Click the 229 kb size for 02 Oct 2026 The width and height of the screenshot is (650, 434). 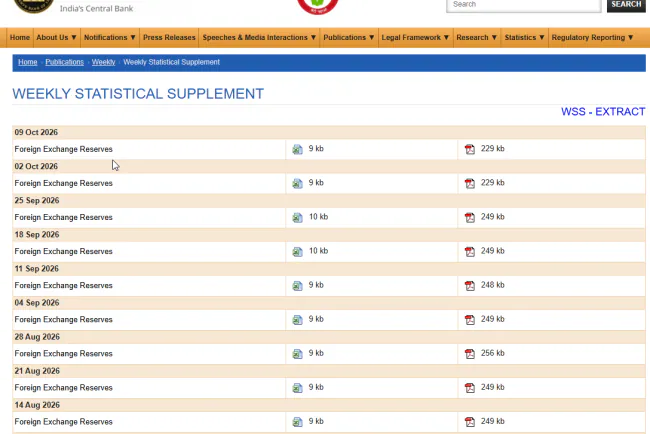tap(492, 183)
